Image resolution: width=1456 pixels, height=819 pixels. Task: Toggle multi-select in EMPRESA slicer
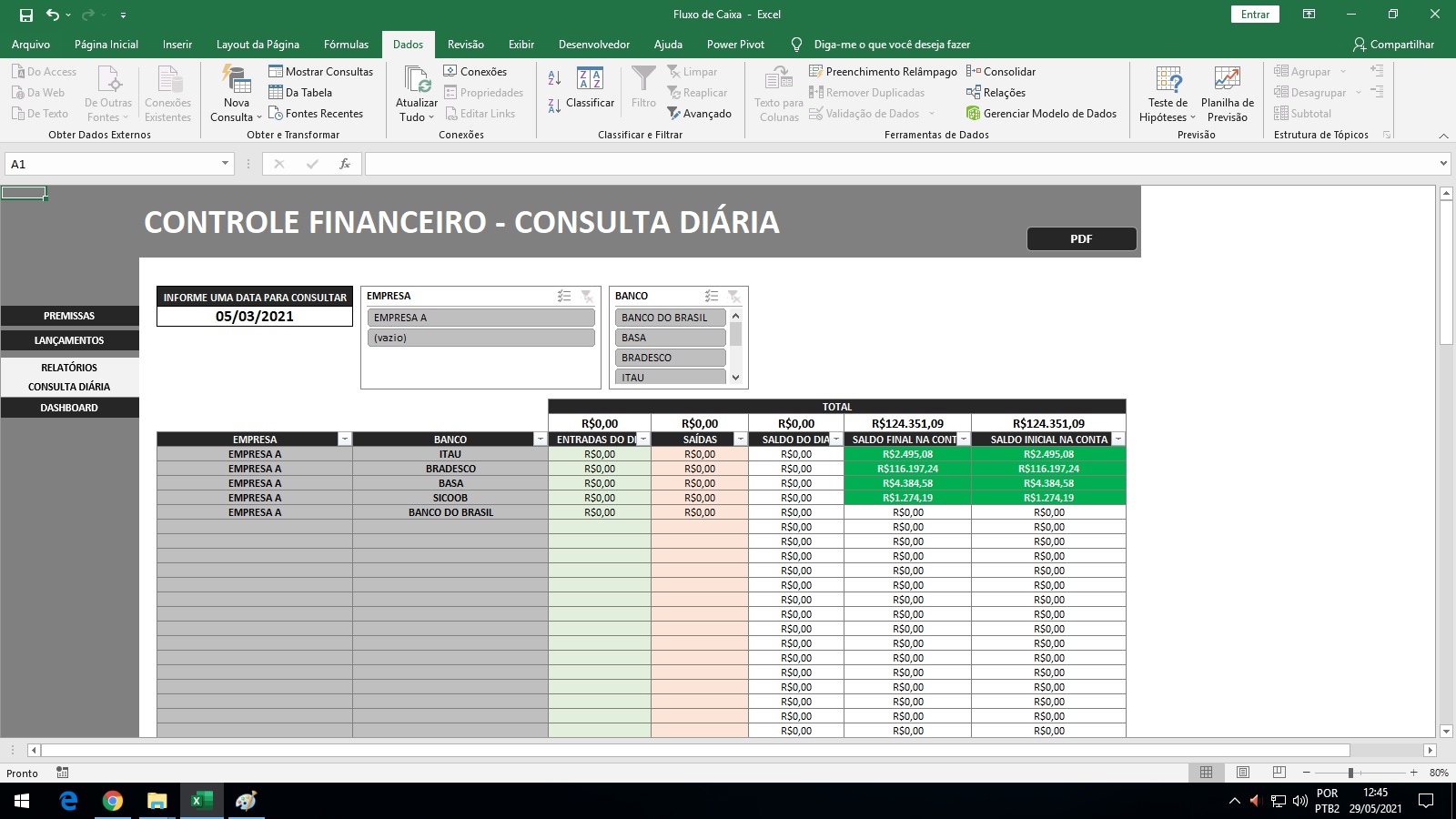(x=564, y=297)
